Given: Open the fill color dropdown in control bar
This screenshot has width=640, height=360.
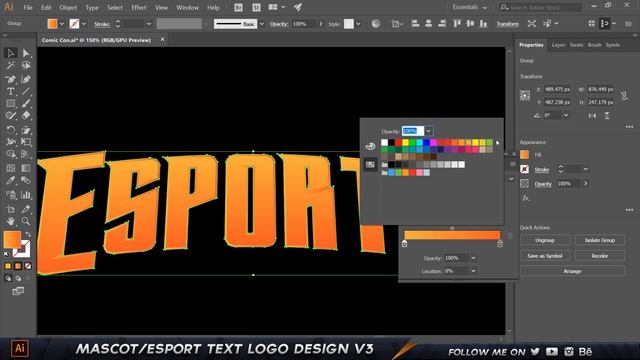Looking at the screenshot, I should (62, 24).
